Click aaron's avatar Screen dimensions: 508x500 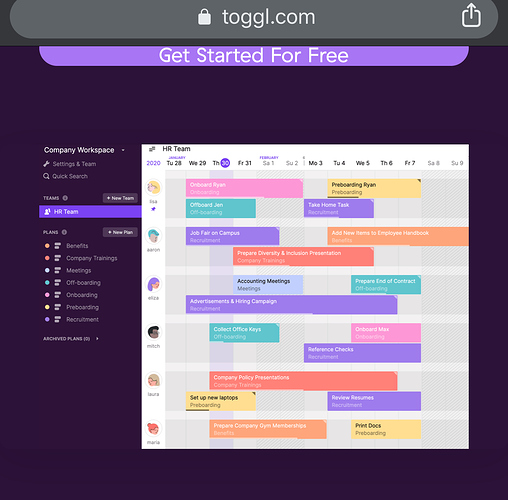pyautogui.click(x=153, y=236)
